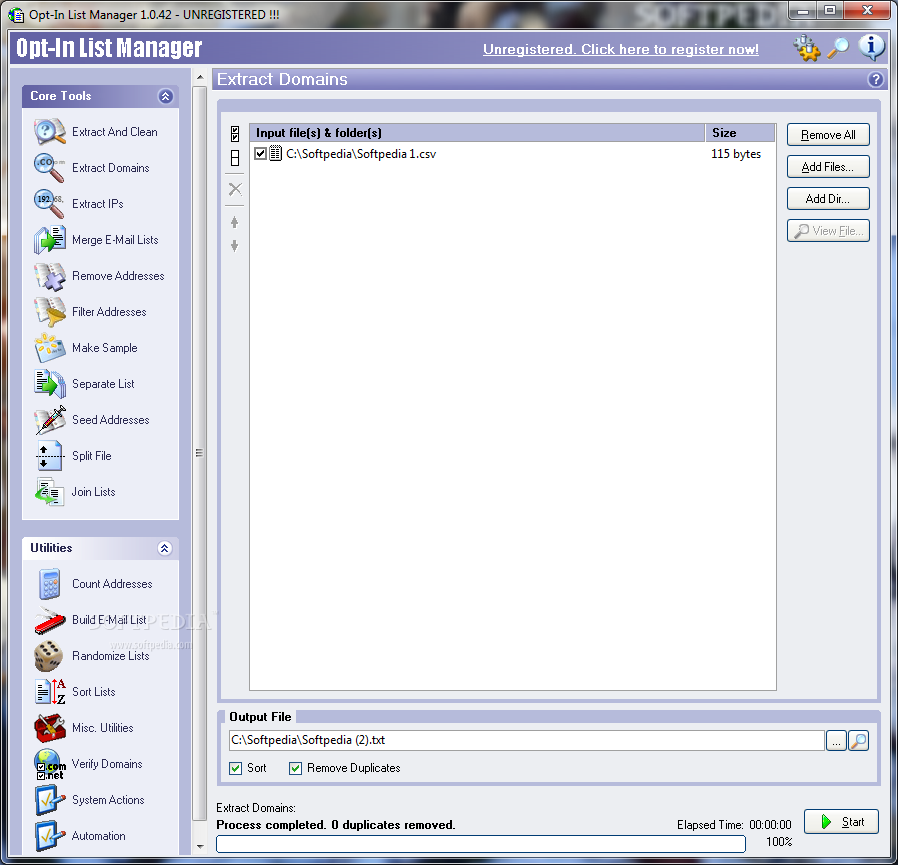Select the Sort Lists A-Z icon
The image size is (898, 865).
pos(49,692)
